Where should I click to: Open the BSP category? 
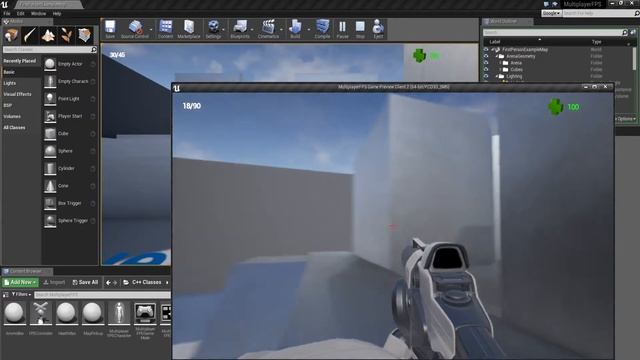8,105
